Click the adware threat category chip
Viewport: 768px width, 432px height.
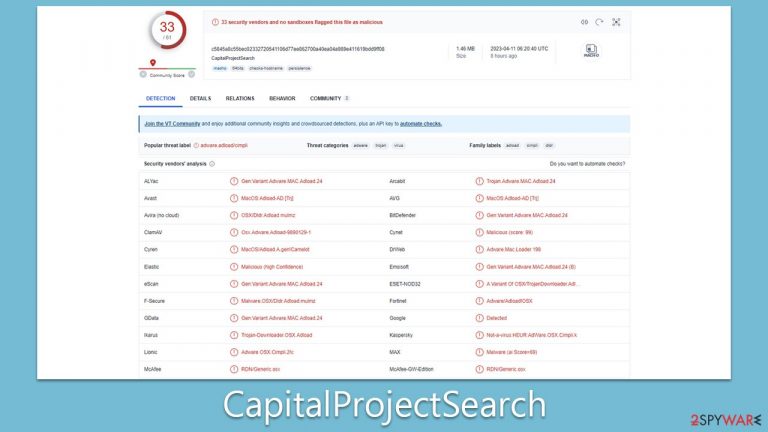[360, 145]
